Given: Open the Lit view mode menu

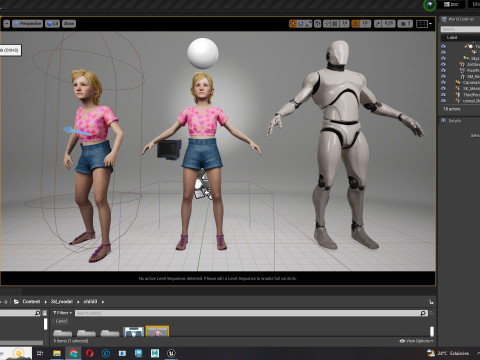Looking at the screenshot, I should click(52, 24).
